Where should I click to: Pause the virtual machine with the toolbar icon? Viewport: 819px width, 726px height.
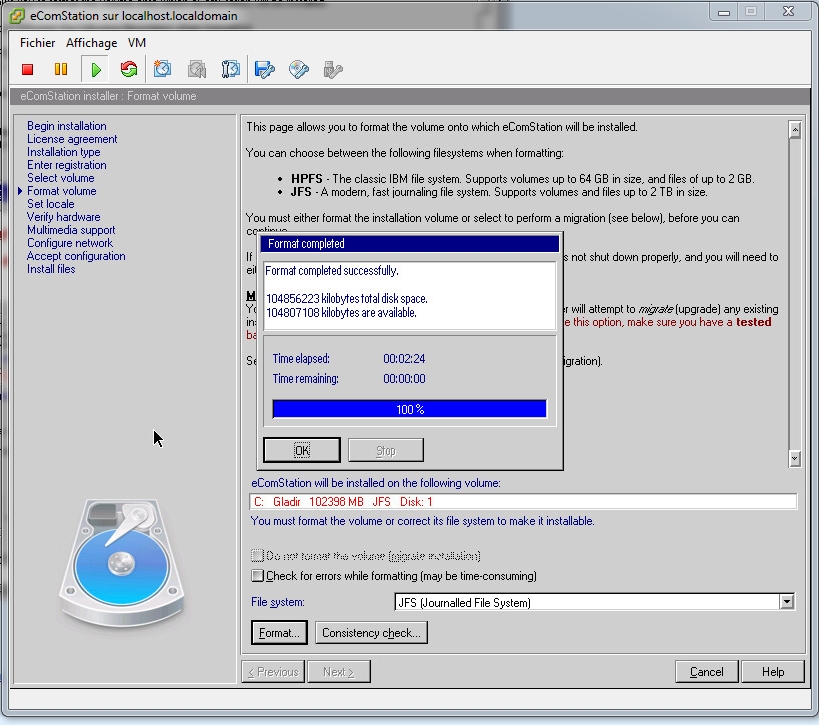[x=61, y=69]
